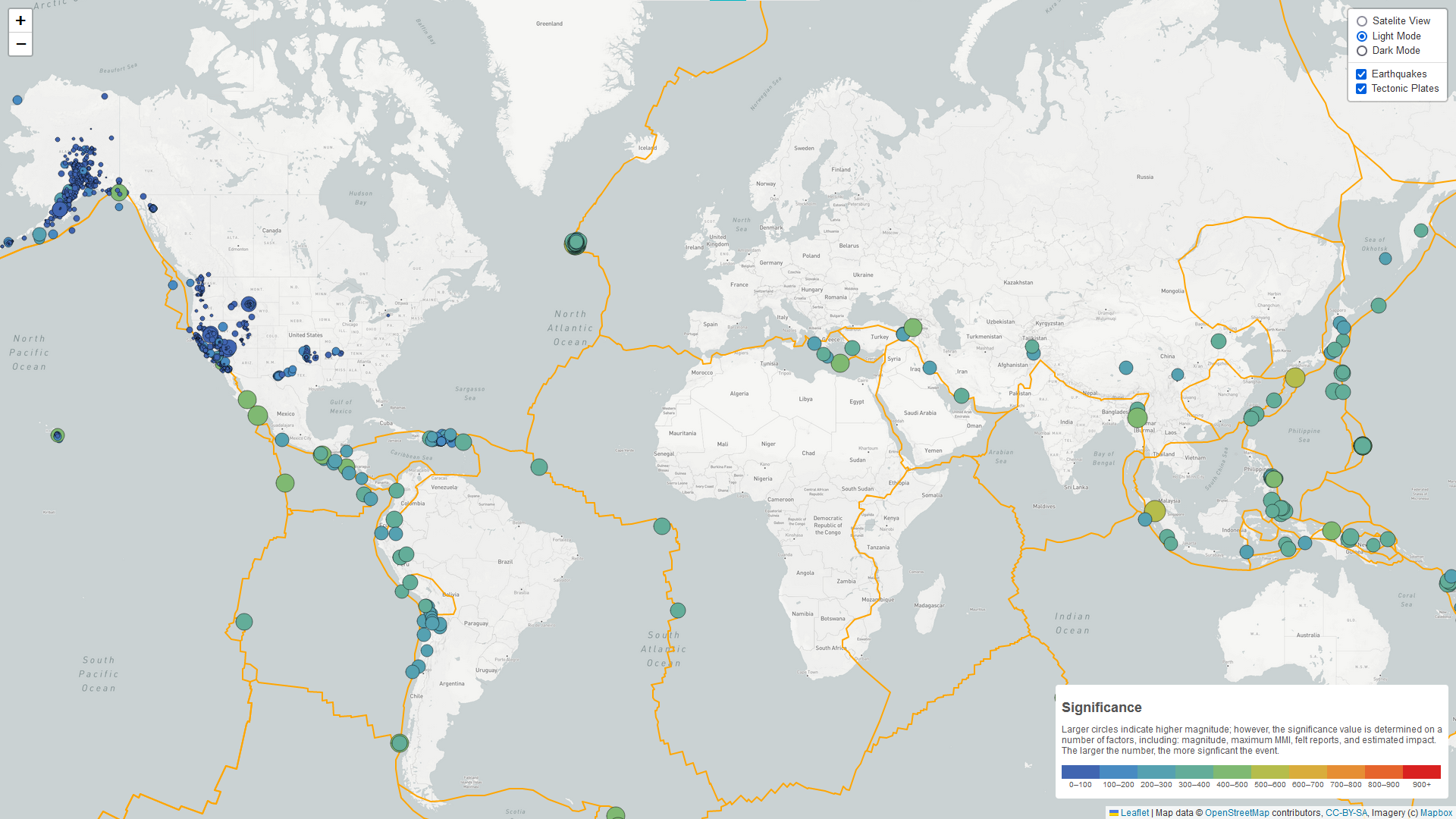
Task: Select the large earthquake marker near Iceland
Action: click(x=576, y=243)
